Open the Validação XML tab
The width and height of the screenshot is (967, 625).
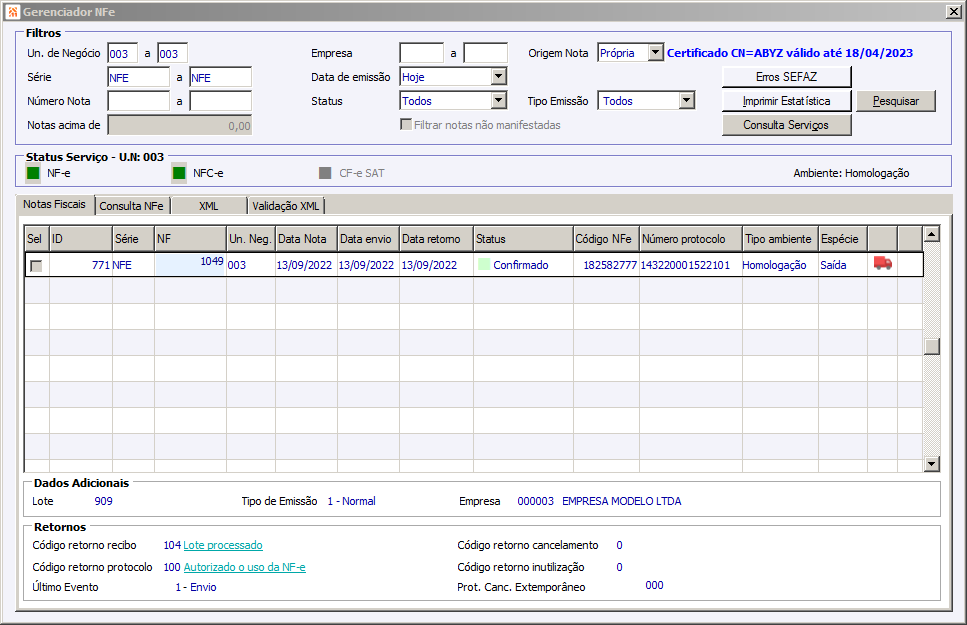tap(286, 206)
